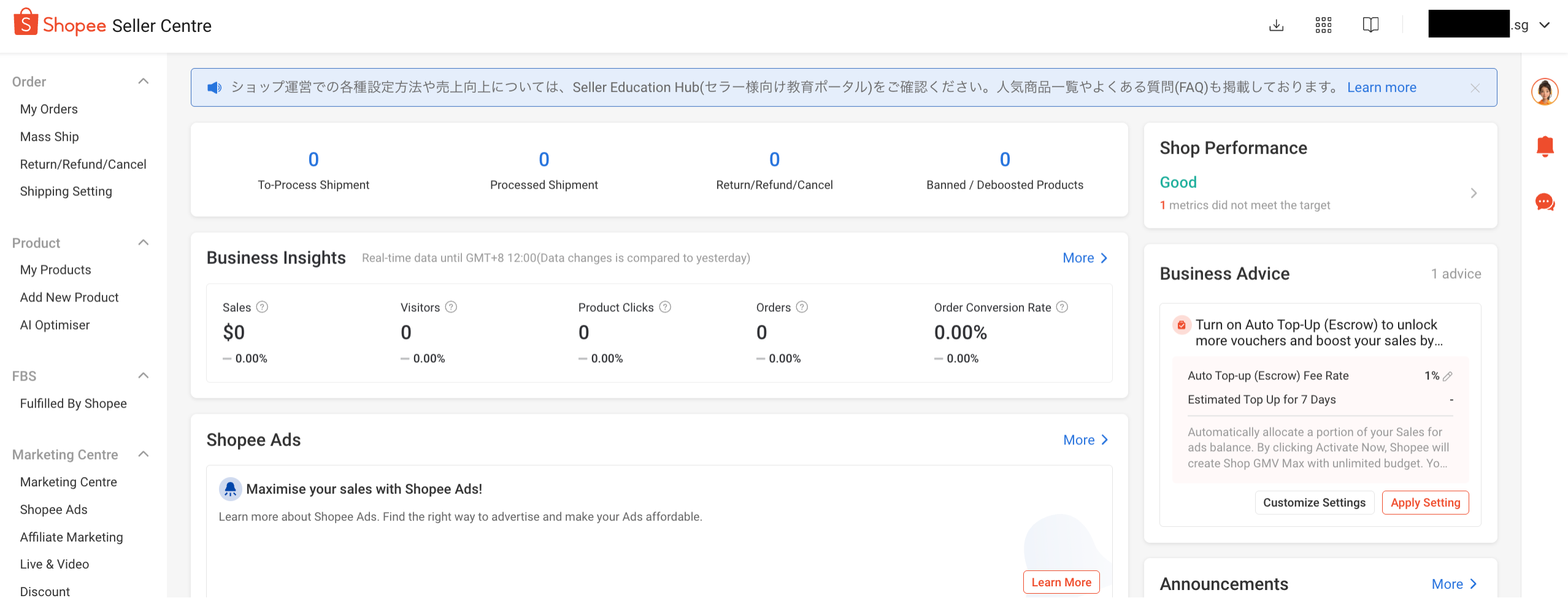Select Add New Product in sidebar
Screen dimensions: 1568x598
pyautogui.click(x=69, y=298)
